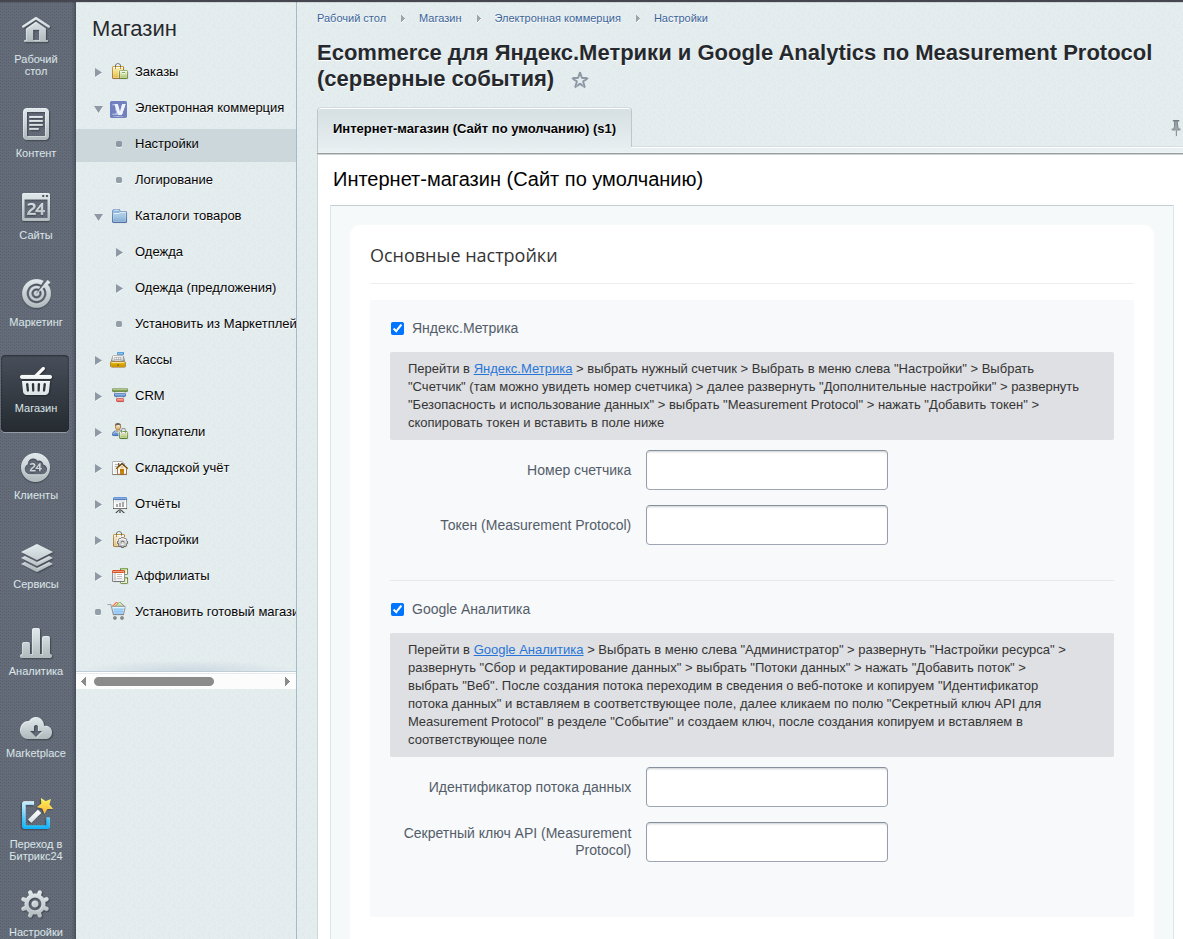The image size is (1183, 939).
Task: Go to Электронная коммерция breadcrumb
Action: [558, 18]
